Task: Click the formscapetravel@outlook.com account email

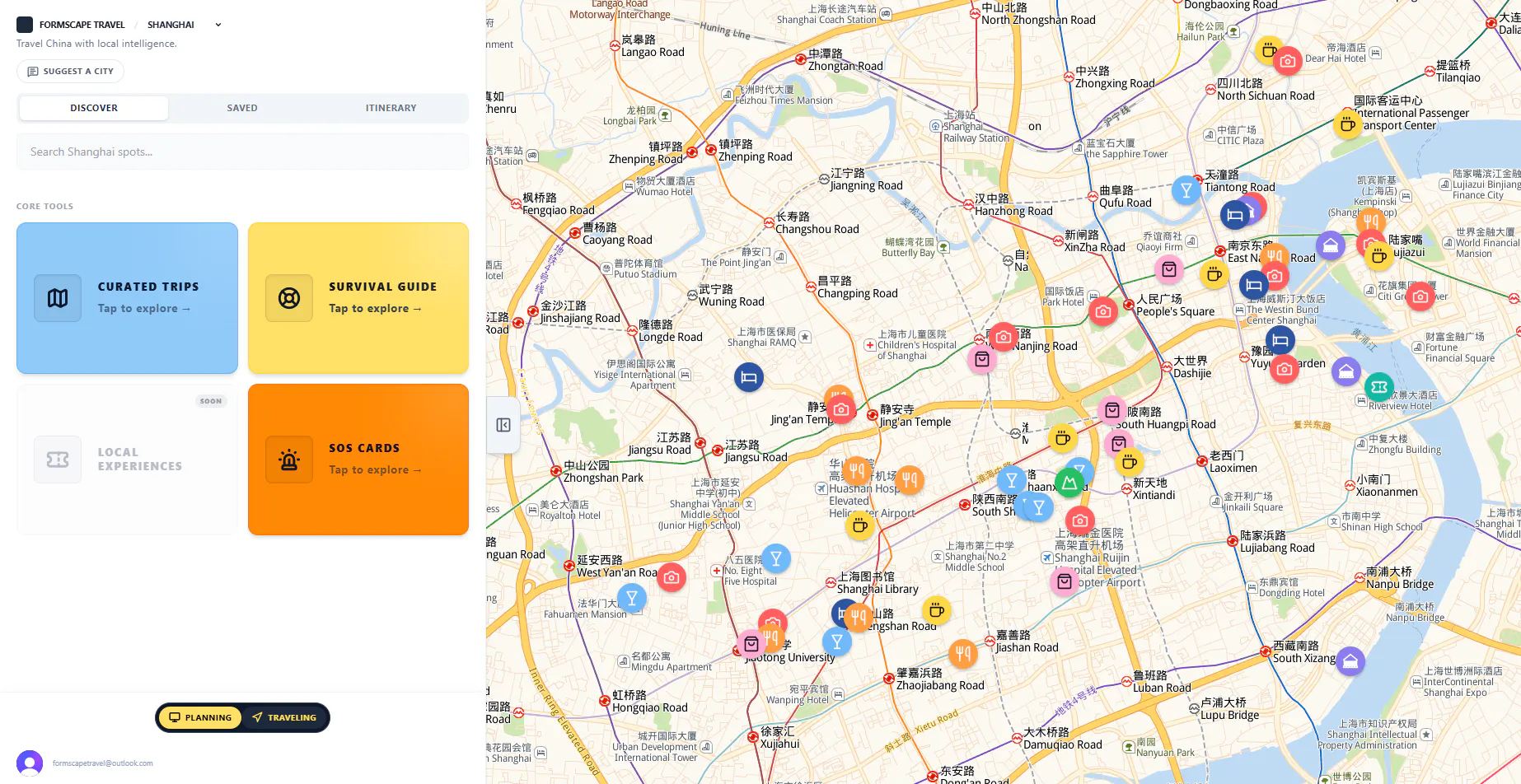Action: pos(103,763)
